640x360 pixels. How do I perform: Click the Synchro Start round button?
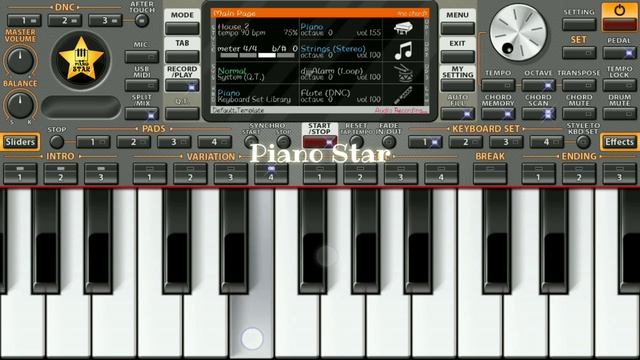tap(251, 142)
